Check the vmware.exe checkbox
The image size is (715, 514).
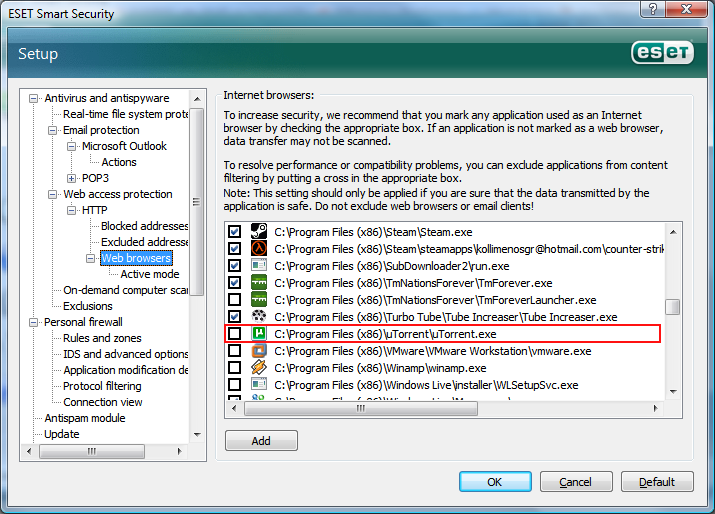(234, 351)
